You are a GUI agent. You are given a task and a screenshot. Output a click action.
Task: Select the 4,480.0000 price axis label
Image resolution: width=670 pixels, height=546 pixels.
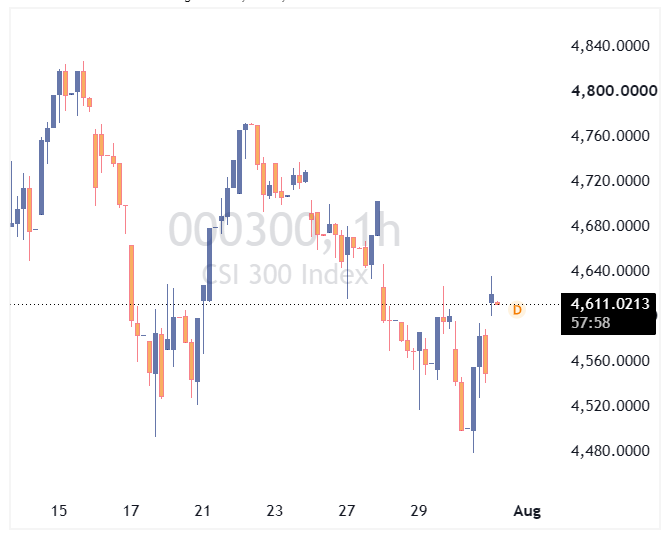(610, 451)
